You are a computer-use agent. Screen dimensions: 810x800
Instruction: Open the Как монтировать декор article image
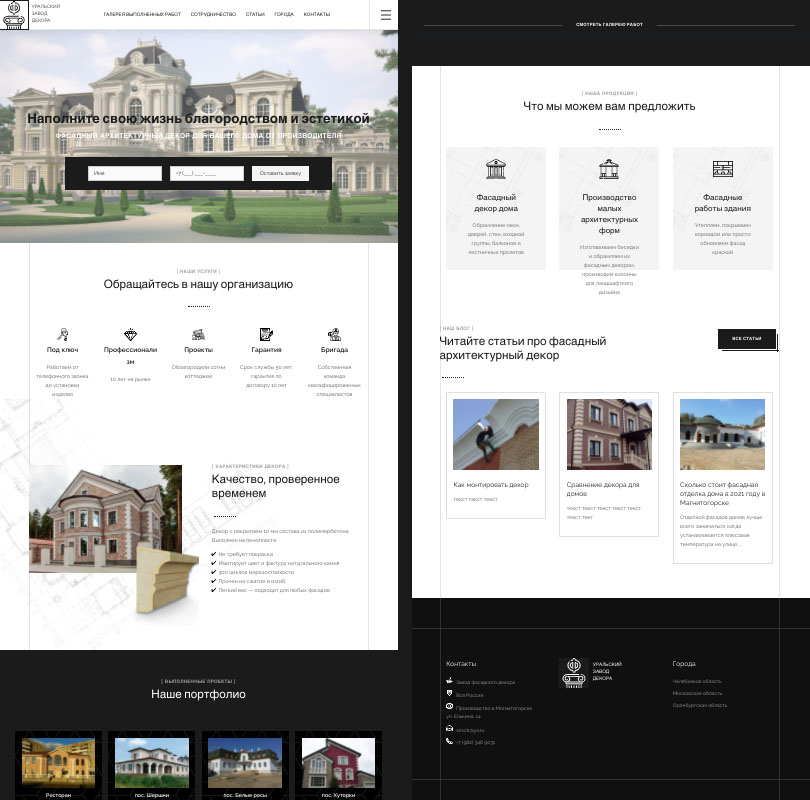click(496, 434)
